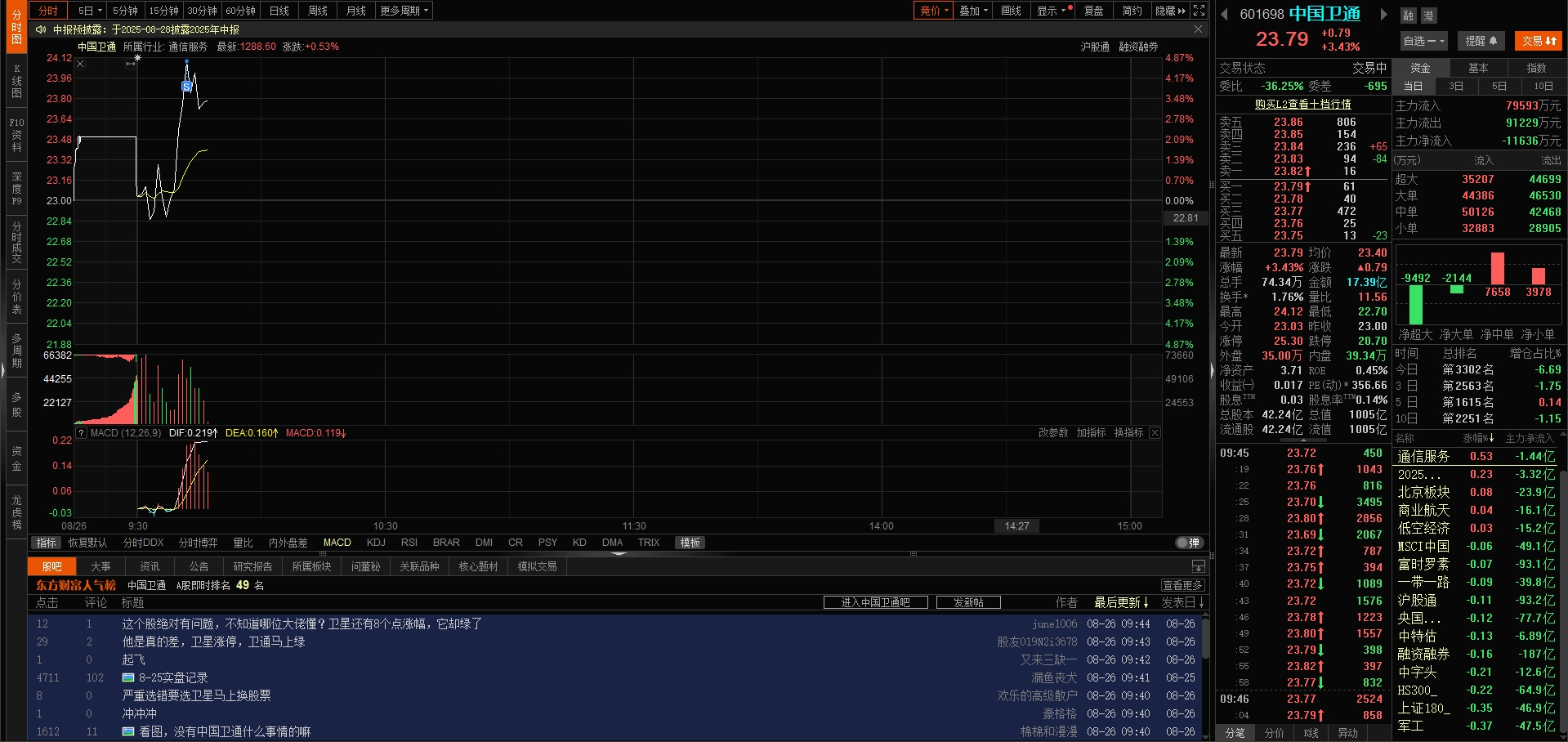Open the 多周期 sidebar item
The width and height of the screenshot is (1568, 742).
click(16, 351)
